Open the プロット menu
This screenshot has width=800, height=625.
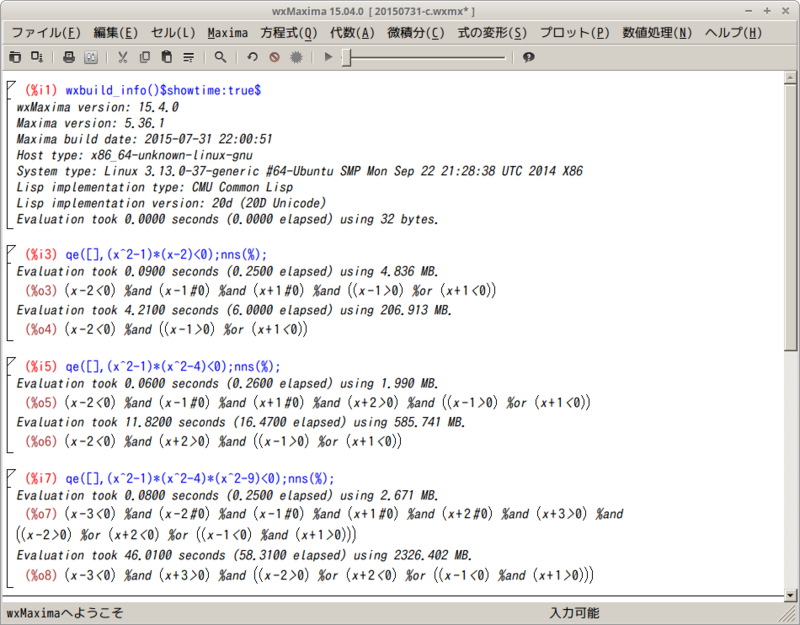click(573, 32)
